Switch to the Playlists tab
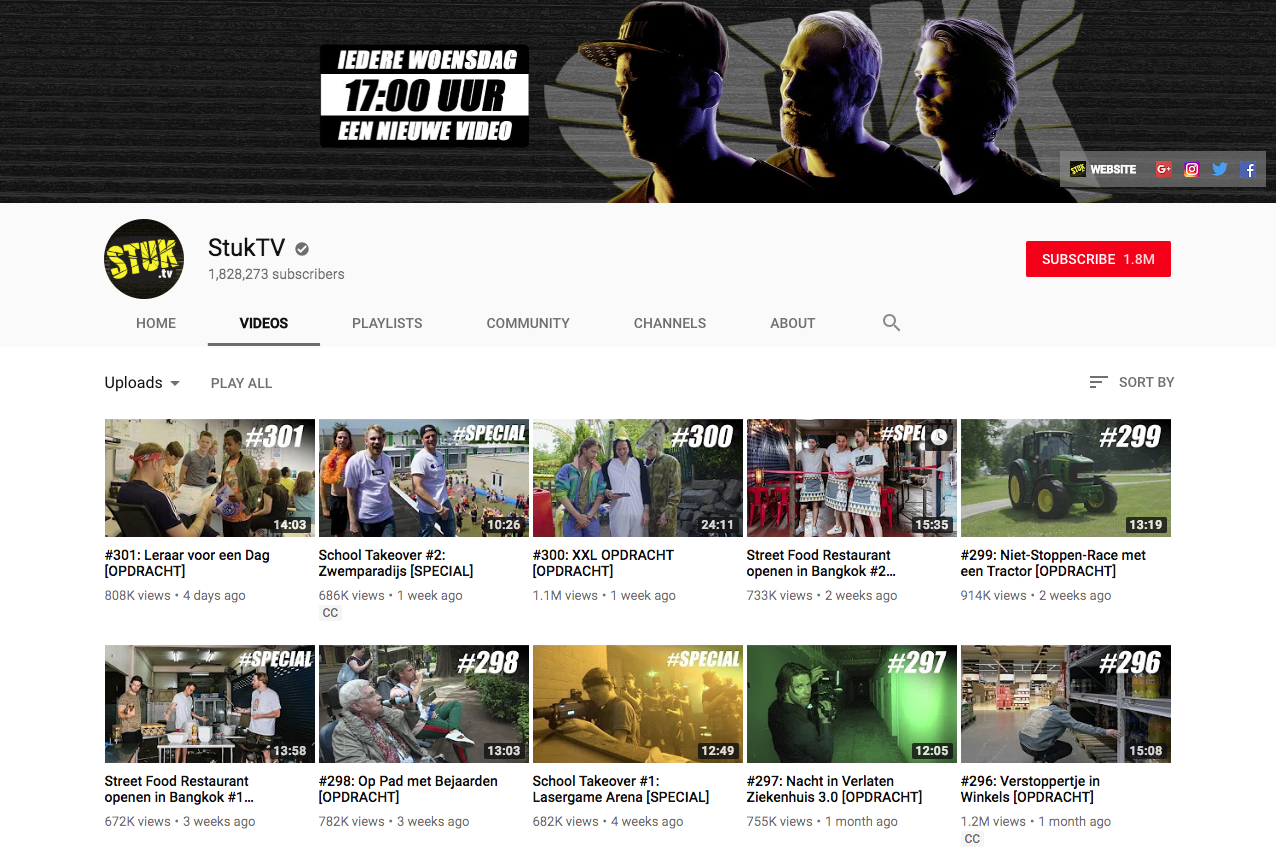Image resolution: width=1276 pixels, height=865 pixels. point(387,323)
